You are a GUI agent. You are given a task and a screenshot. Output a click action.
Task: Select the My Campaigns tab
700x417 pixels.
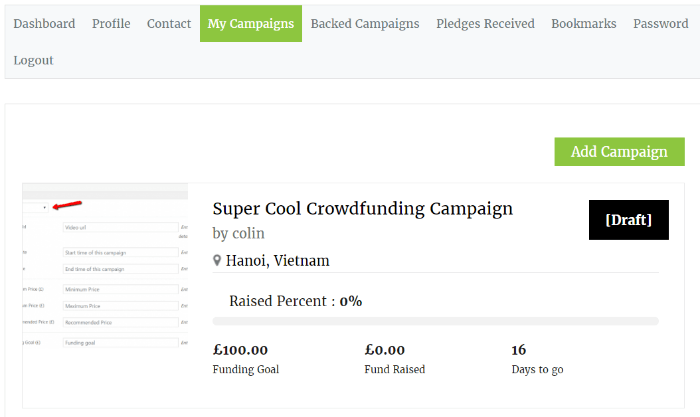[x=251, y=24]
